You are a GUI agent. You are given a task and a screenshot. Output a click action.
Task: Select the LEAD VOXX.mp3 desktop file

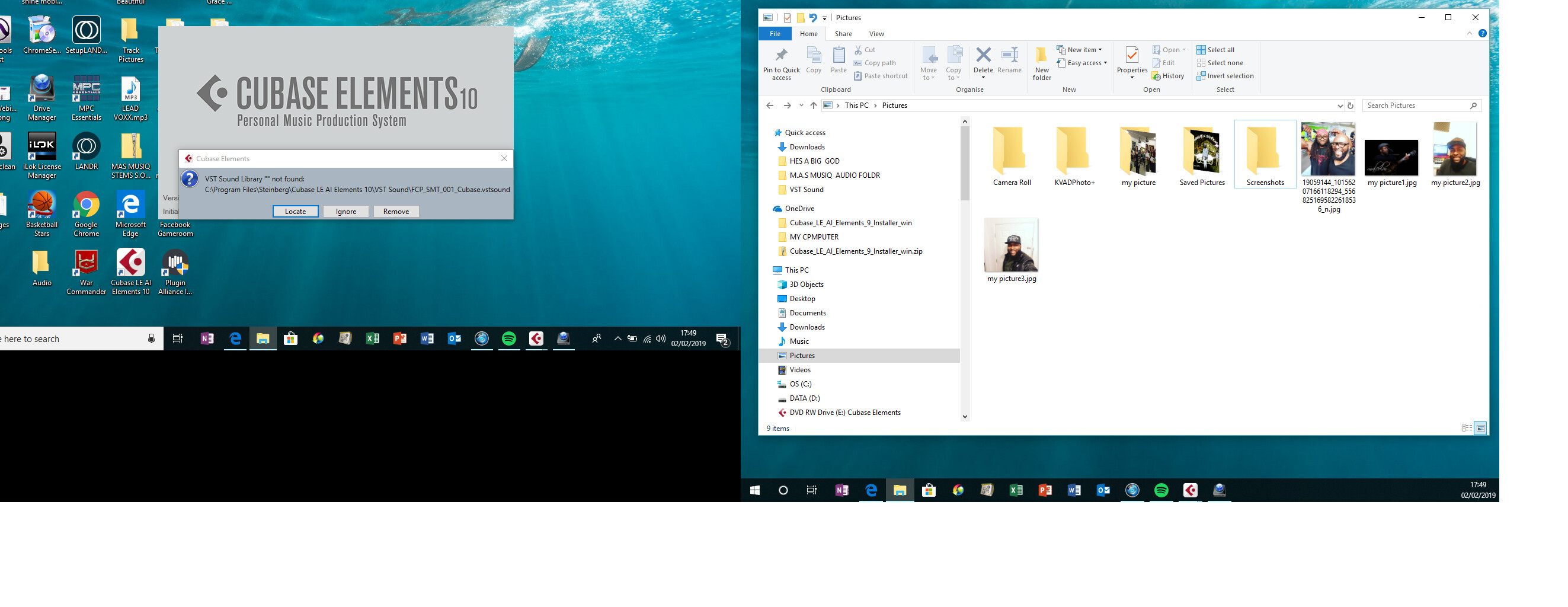(131, 98)
